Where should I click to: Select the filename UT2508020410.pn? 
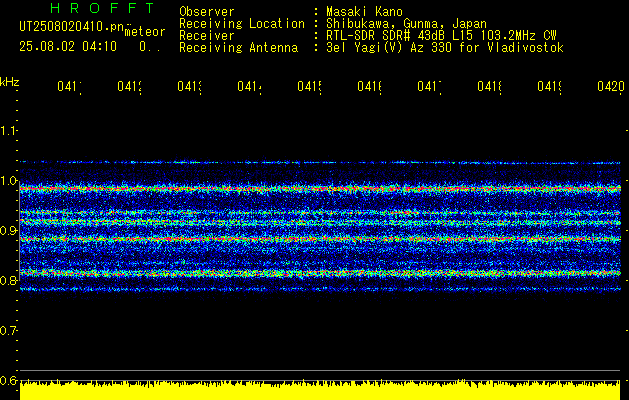coord(72,27)
